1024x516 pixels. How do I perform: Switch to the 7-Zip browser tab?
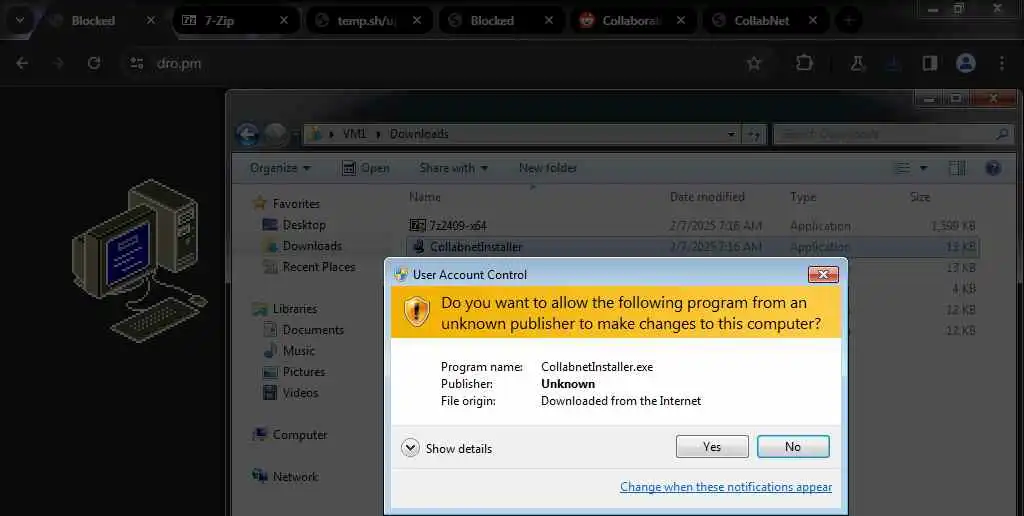point(235,20)
